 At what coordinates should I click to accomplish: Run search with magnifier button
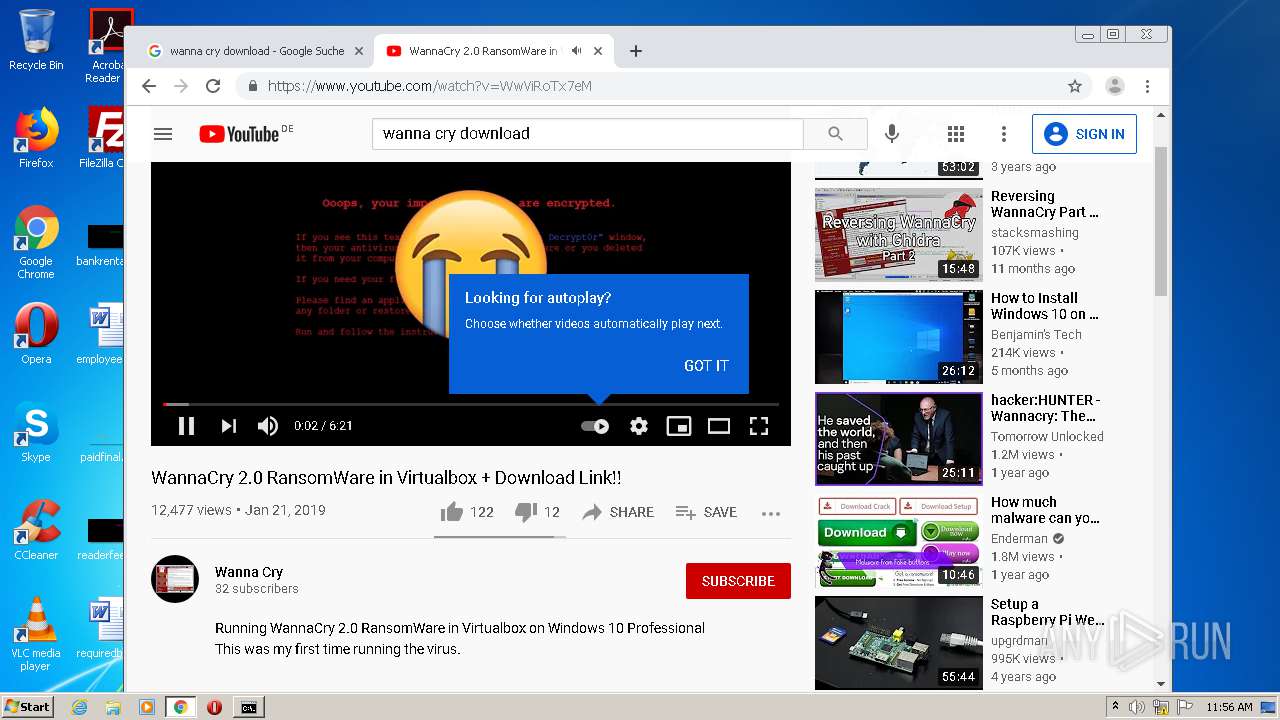(836, 134)
